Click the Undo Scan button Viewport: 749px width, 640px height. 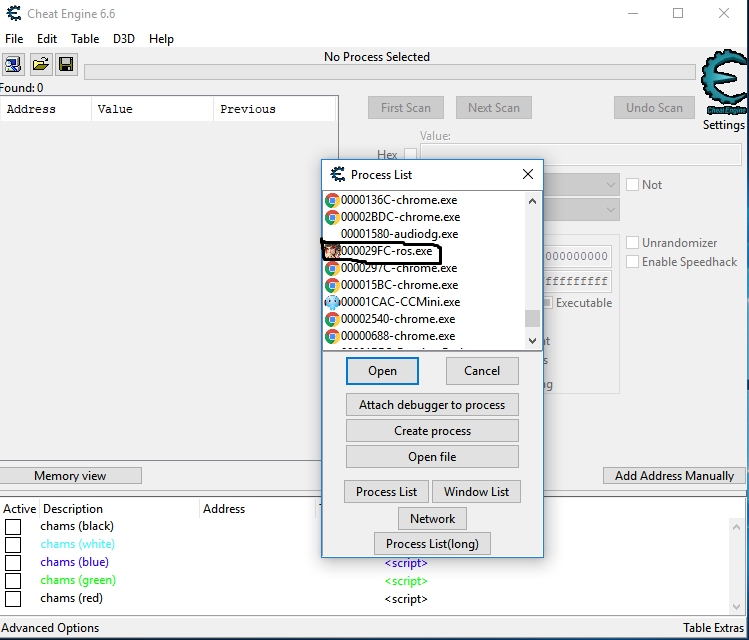pyautogui.click(x=654, y=108)
